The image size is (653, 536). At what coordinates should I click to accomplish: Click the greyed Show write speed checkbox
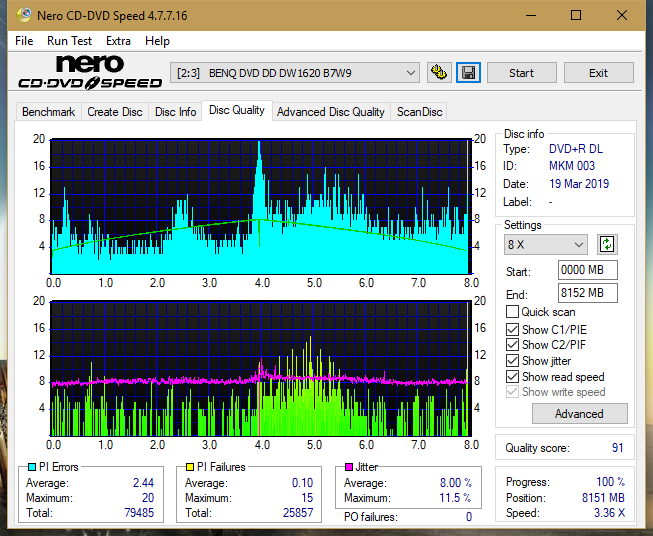coord(512,392)
